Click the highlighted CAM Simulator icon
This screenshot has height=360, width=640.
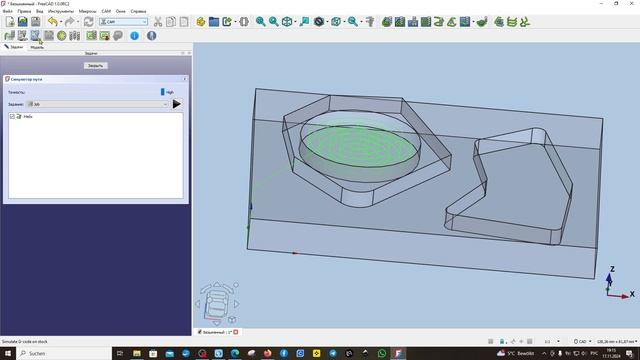[36, 36]
